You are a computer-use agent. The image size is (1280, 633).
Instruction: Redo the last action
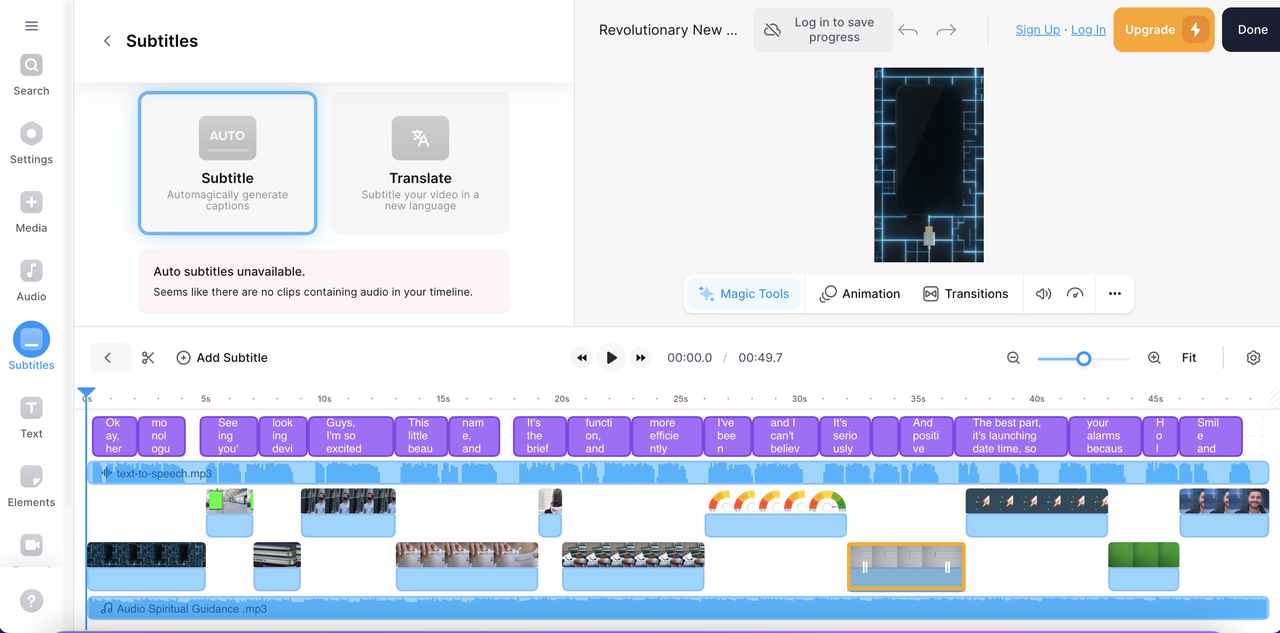click(946, 30)
